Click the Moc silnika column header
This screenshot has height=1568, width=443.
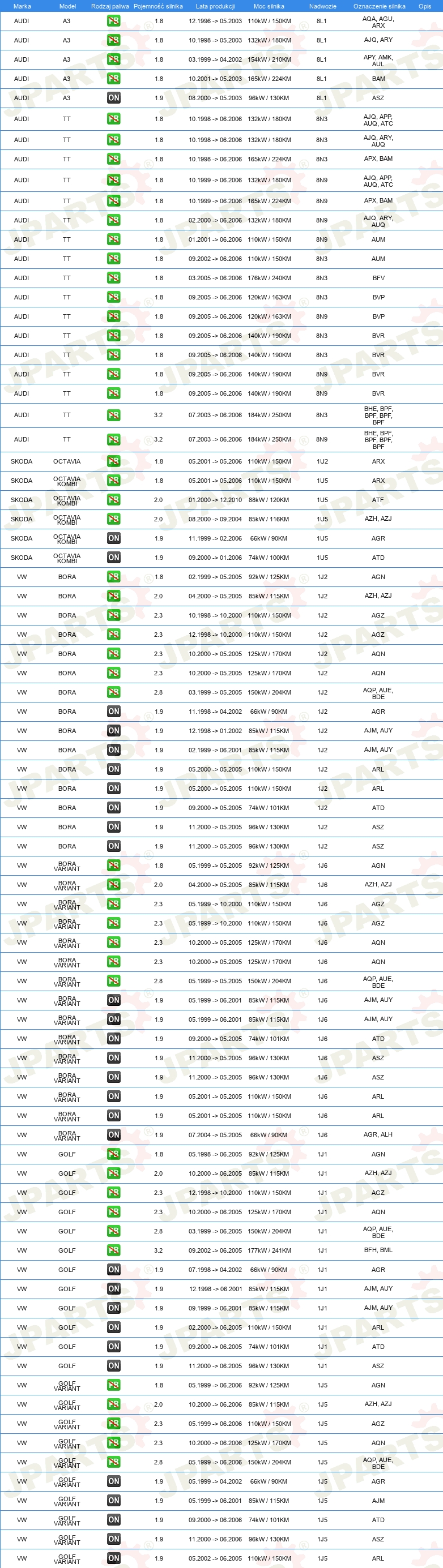click(269, 6)
